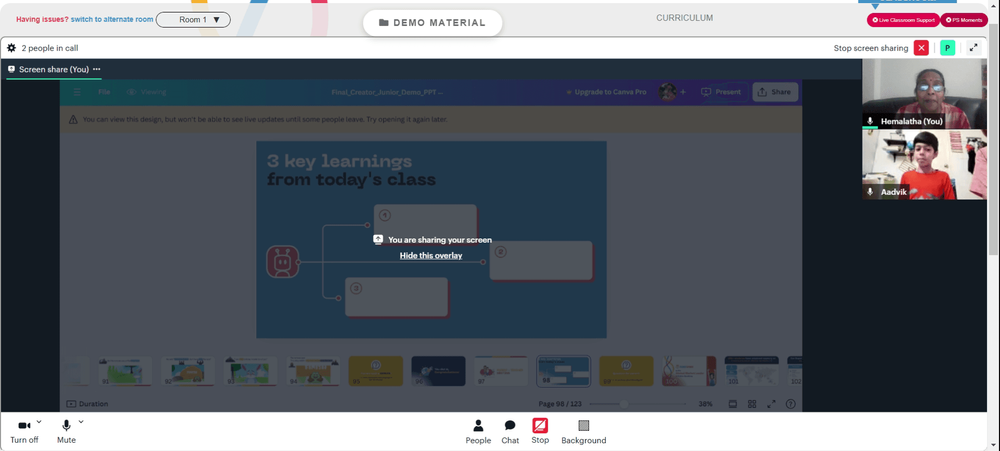Click Page 98 / 123 indicator
This screenshot has width=1000, height=451.
[x=560, y=404]
